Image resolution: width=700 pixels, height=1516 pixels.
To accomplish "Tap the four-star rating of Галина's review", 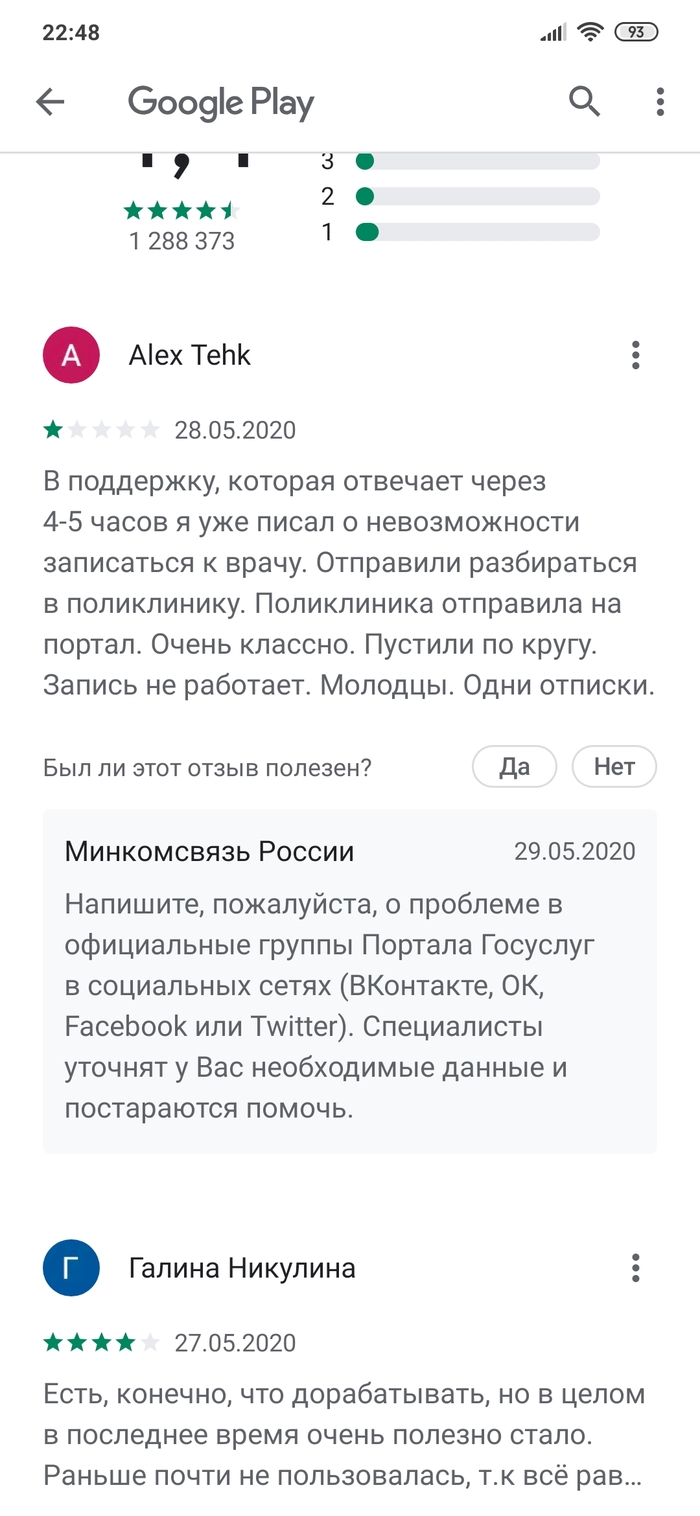I will [x=101, y=1342].
